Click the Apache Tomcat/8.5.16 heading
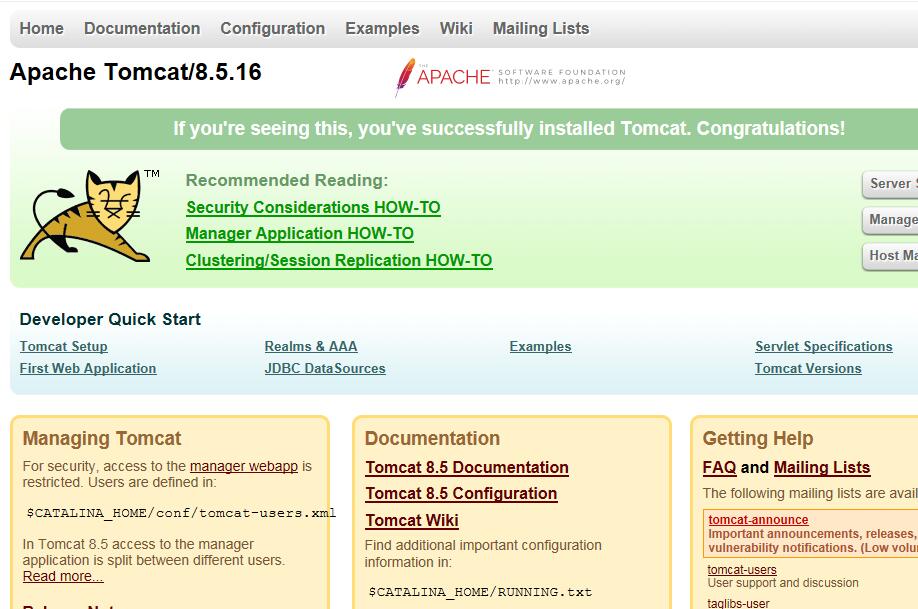 [x=136, y=72]
